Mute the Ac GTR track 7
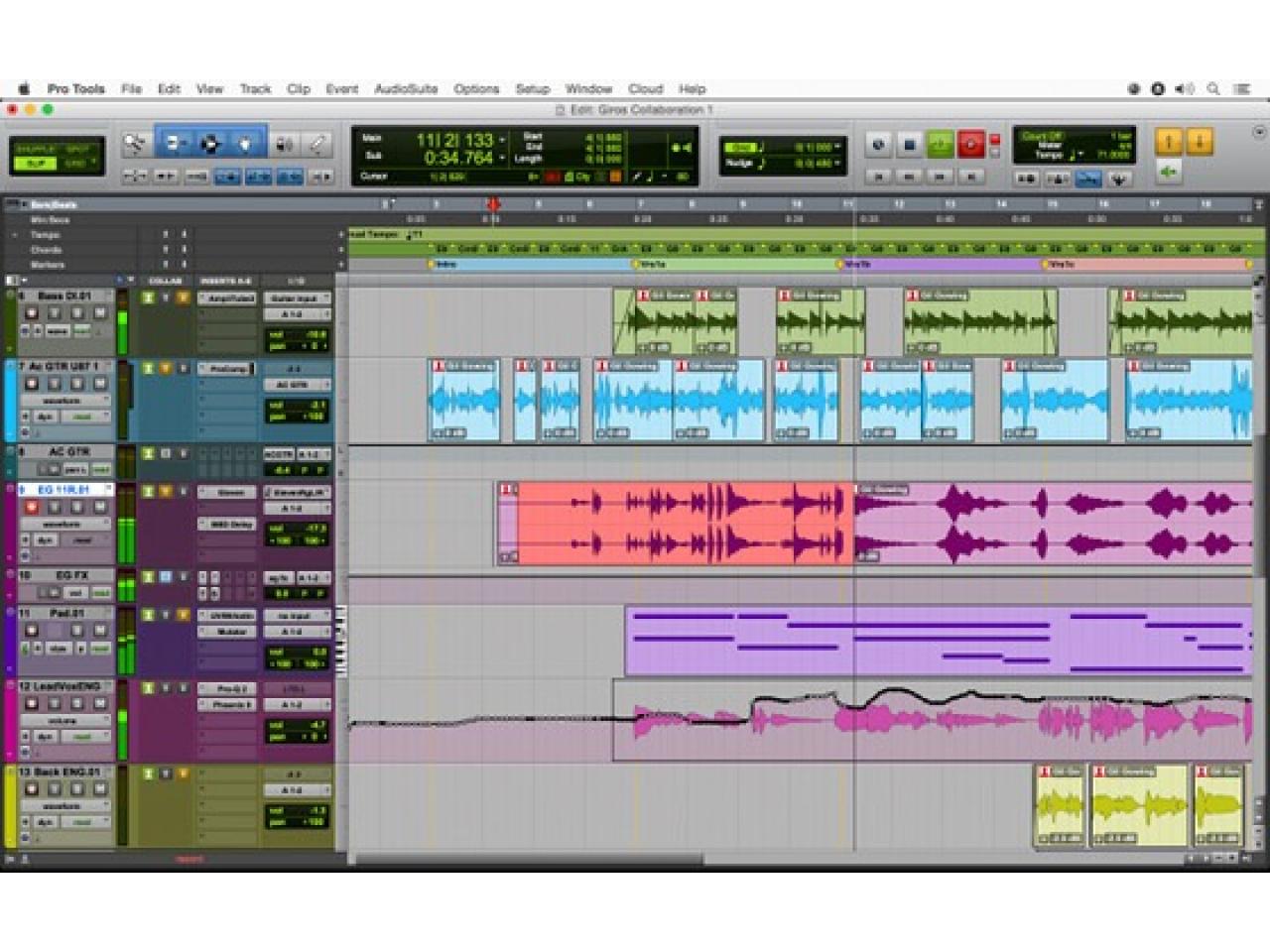The width and height of the screenshot is (1270, 952). click(99, 384)
